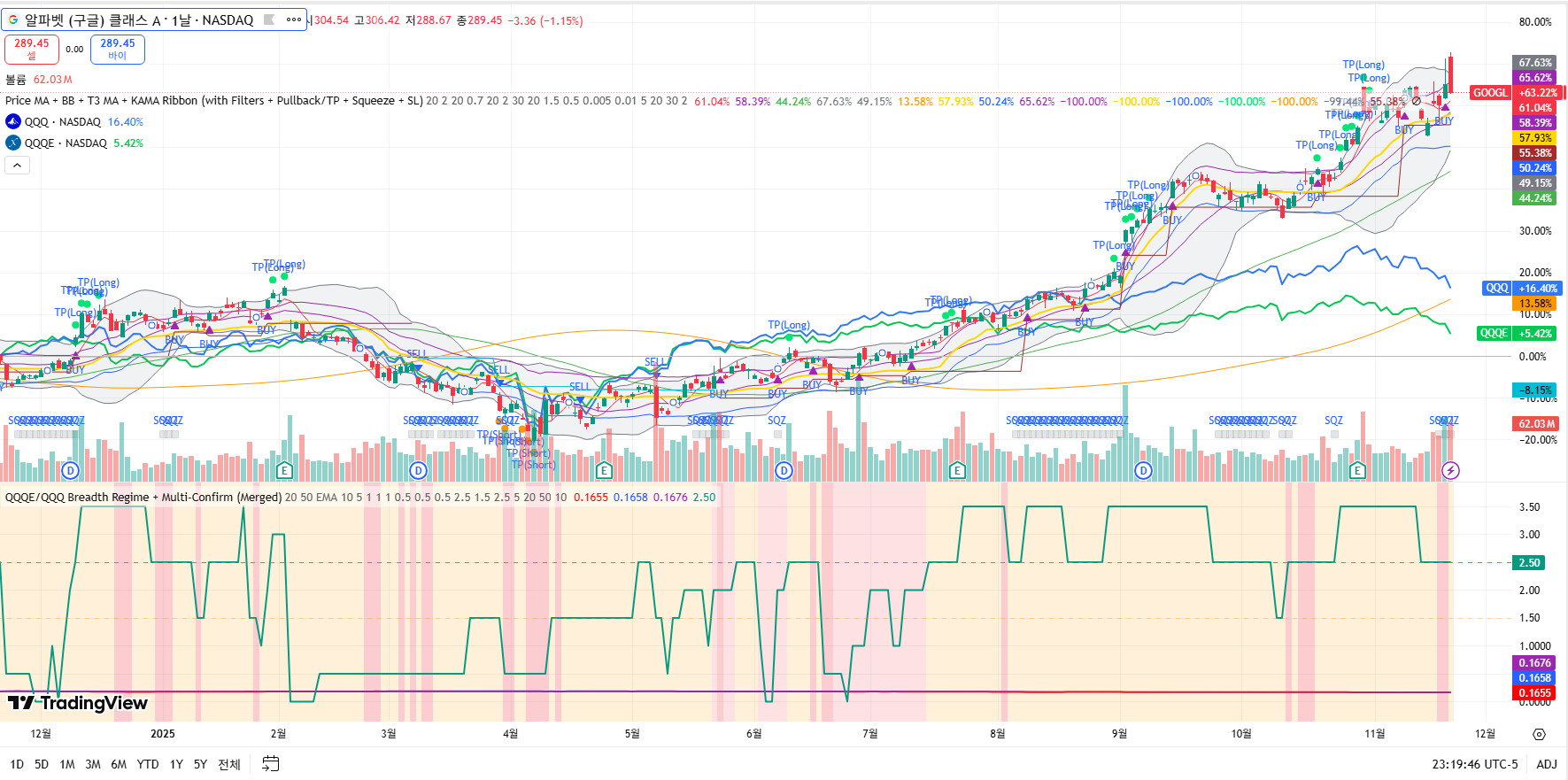Click the dividend D marker just after 6월

783,470
